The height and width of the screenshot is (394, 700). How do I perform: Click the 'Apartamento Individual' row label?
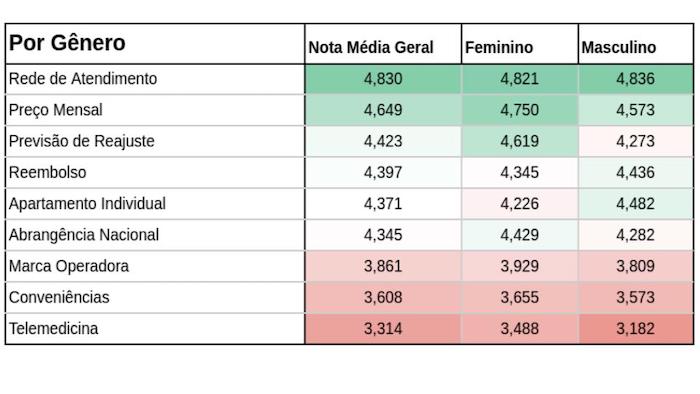155,204
